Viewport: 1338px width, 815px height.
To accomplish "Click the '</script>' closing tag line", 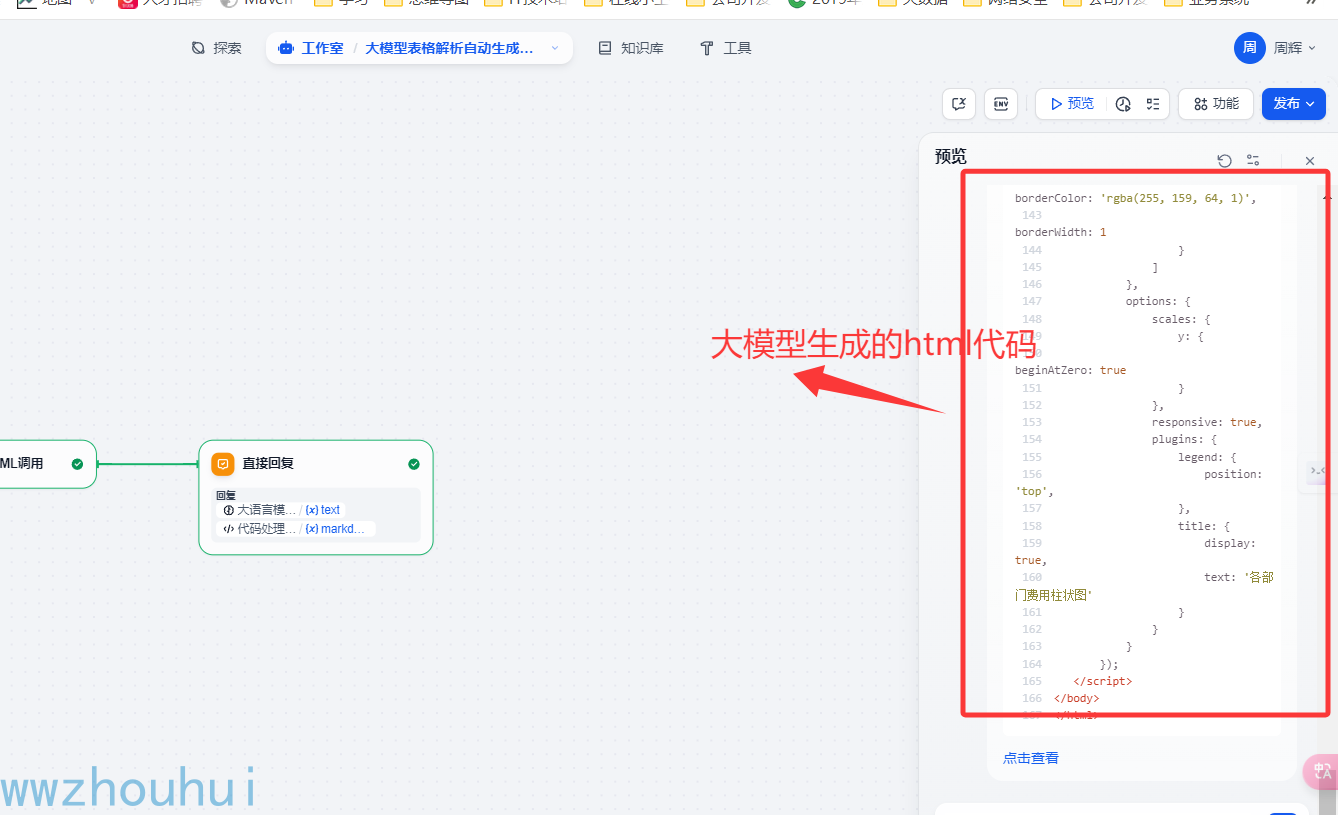I will pos(1102,681).
